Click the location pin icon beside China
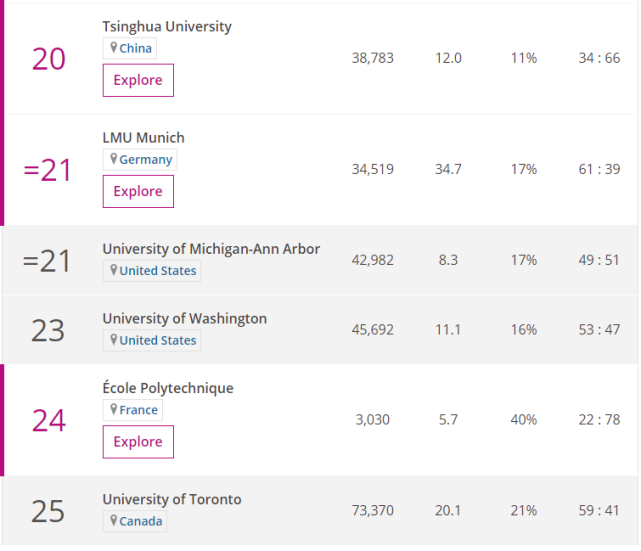 (x=114, y=49)
